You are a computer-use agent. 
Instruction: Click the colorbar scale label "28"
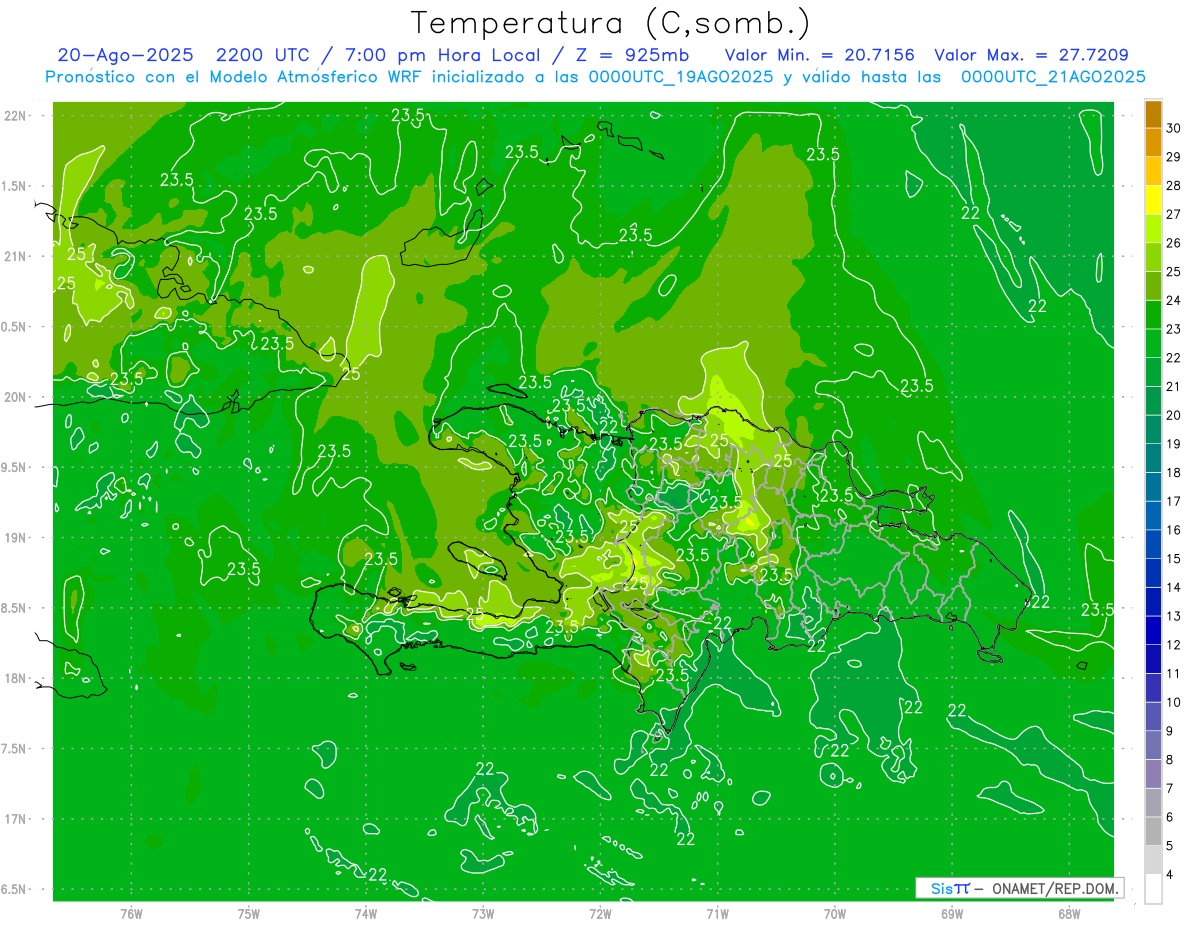click(1174, 186)
